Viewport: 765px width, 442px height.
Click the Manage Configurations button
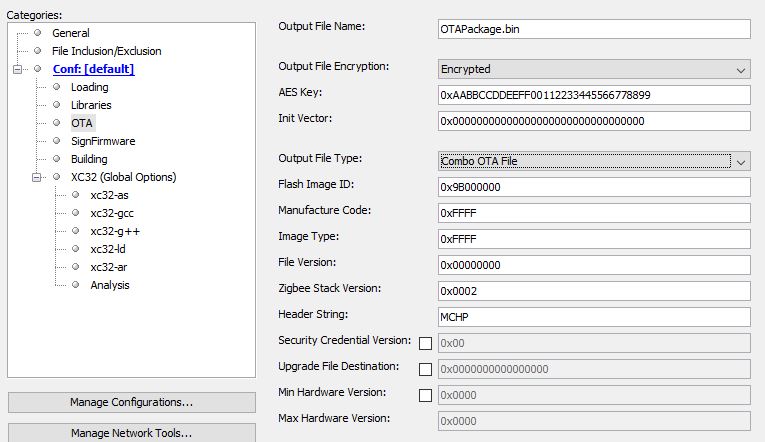pyautogui.click(x=131, y=402)
